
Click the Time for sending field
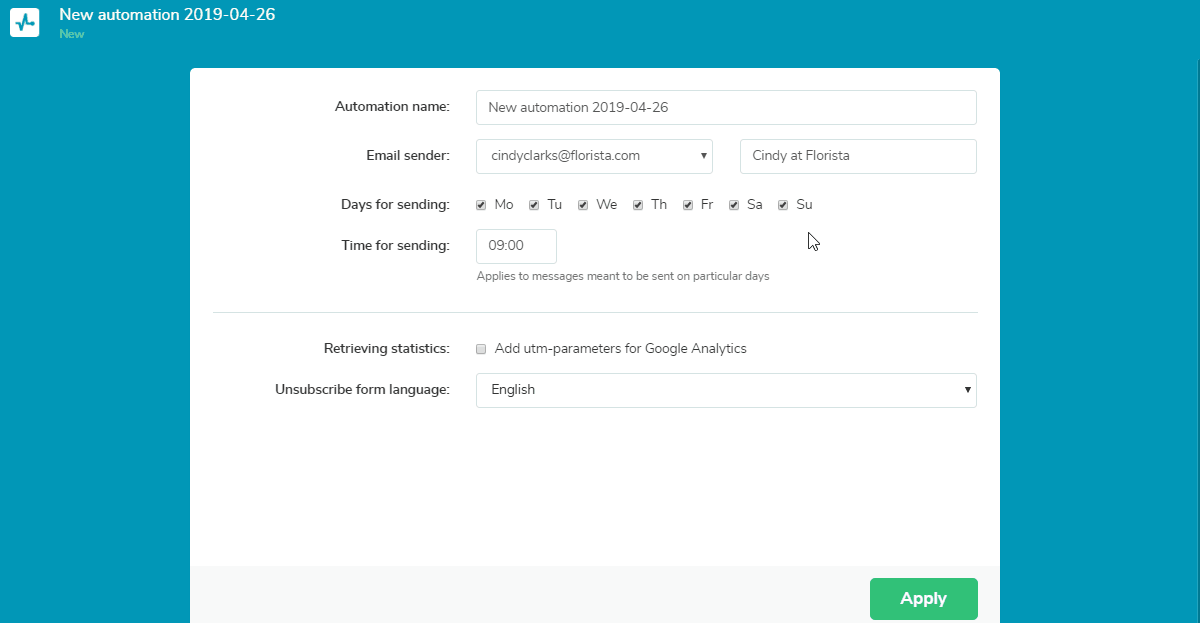point(516,246)
